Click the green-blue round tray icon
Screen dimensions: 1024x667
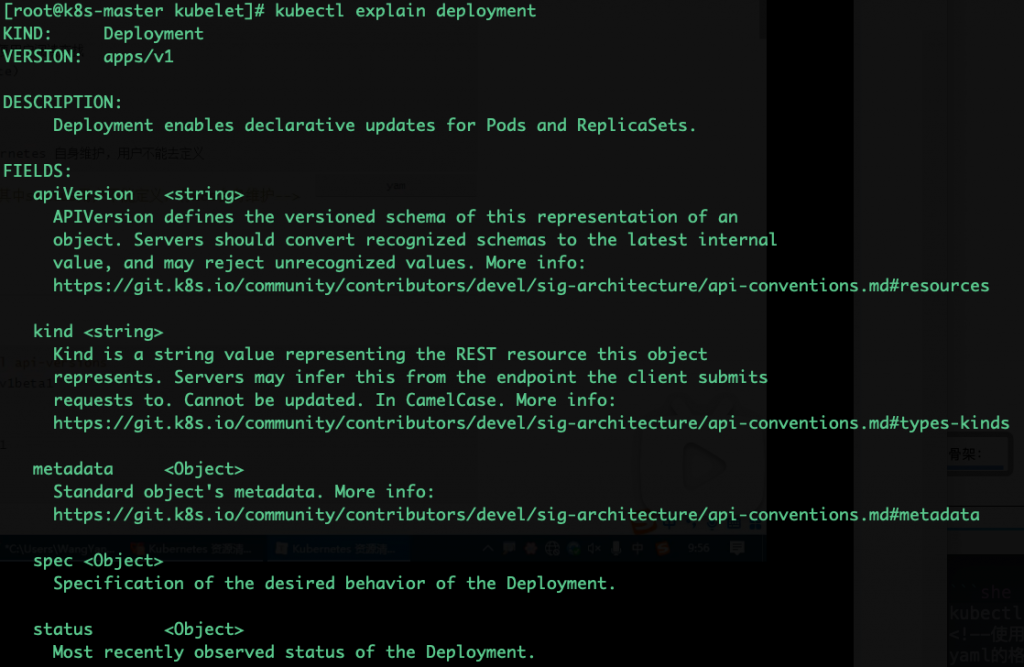(x=574, y=549)
